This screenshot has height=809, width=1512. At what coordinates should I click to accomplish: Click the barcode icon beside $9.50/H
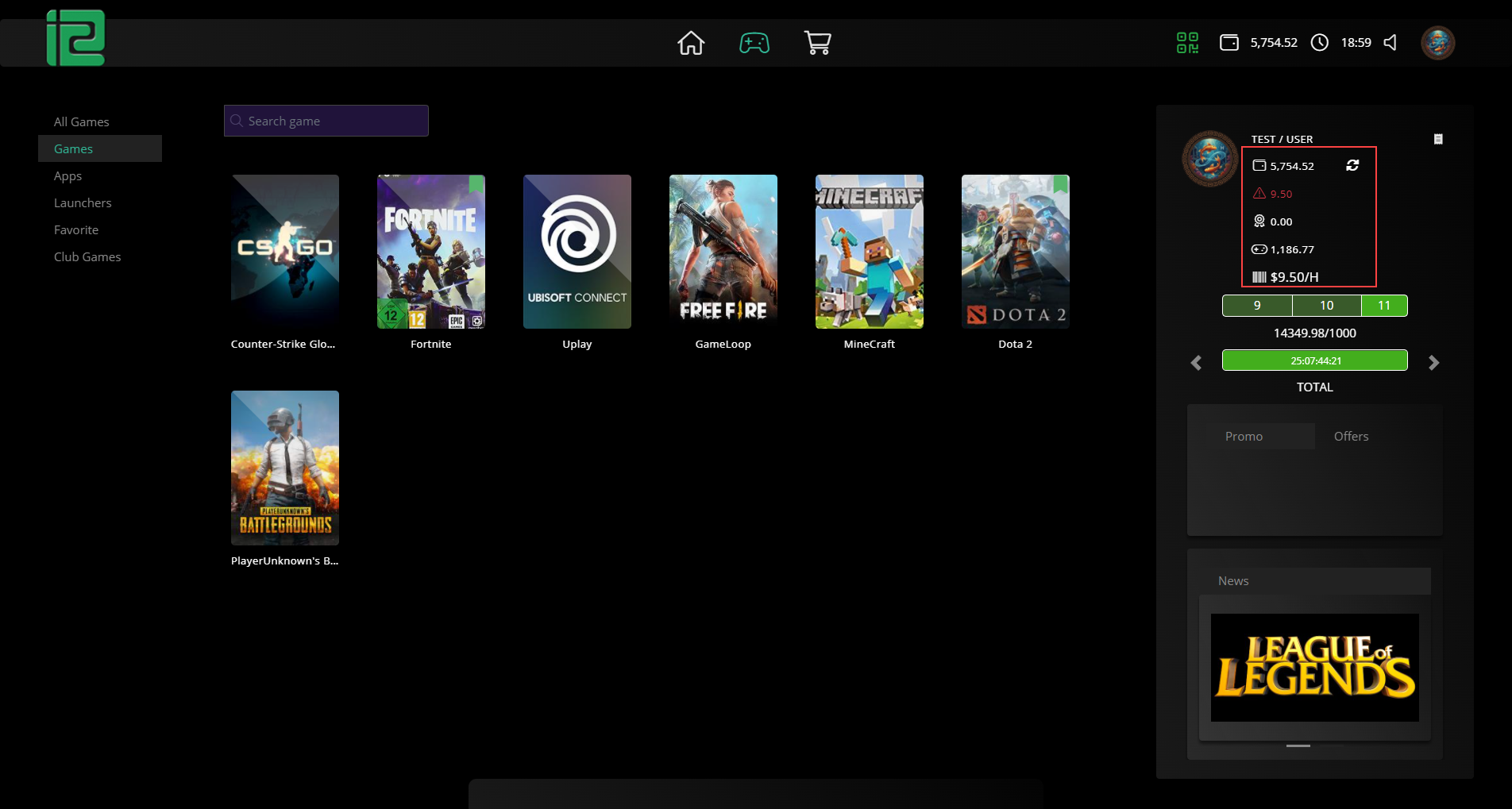coord(1259,277)
